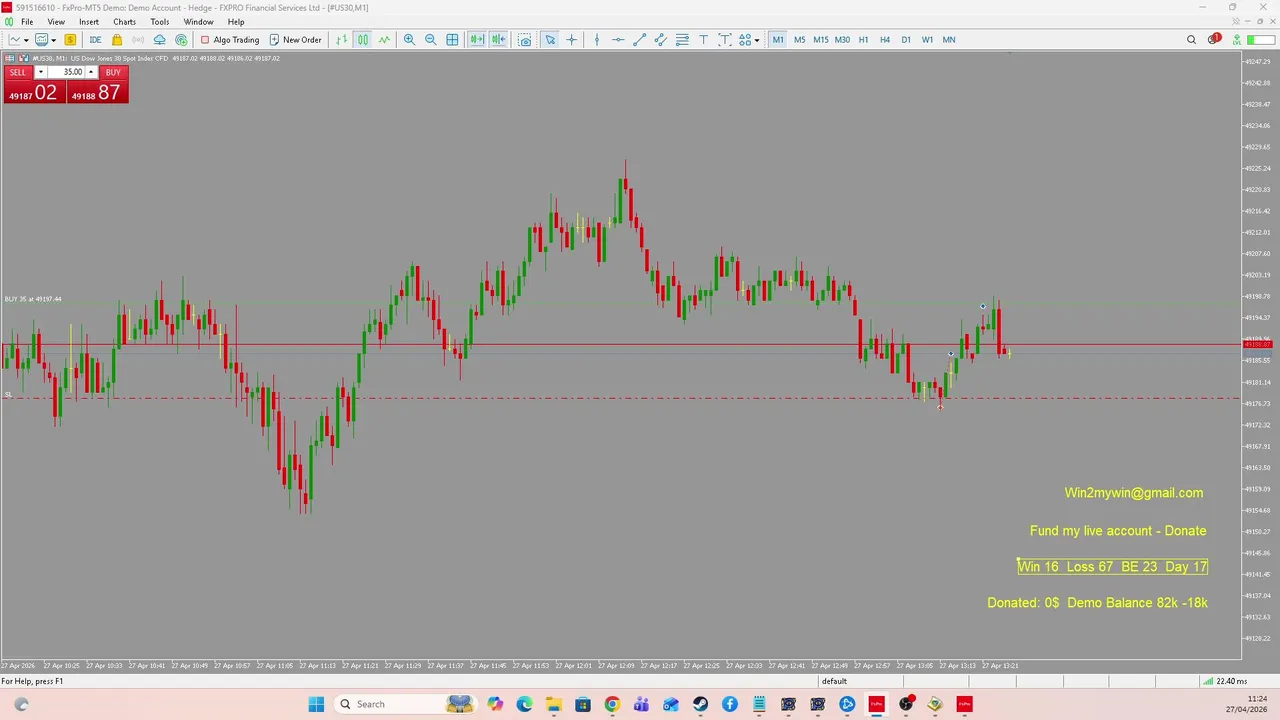Switch chart to bar chart type
Screen dimensions: 1280x720
tap(342, 40)
